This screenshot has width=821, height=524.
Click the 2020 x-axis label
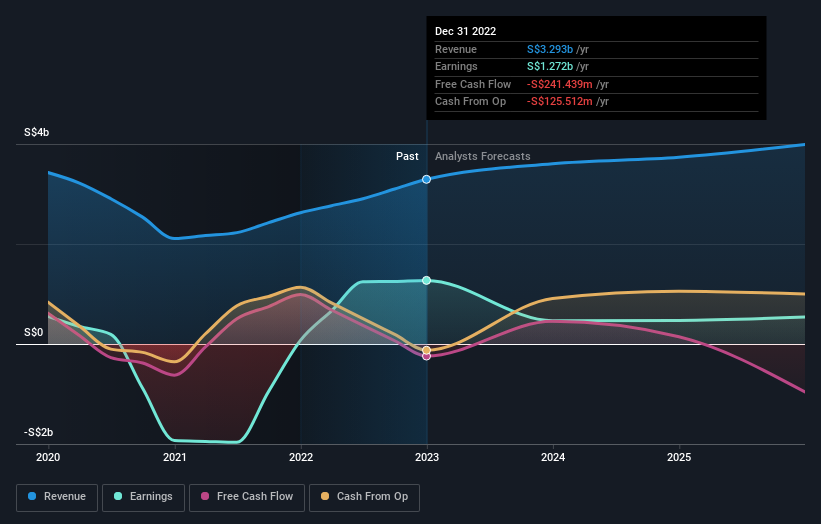[48, 458]
